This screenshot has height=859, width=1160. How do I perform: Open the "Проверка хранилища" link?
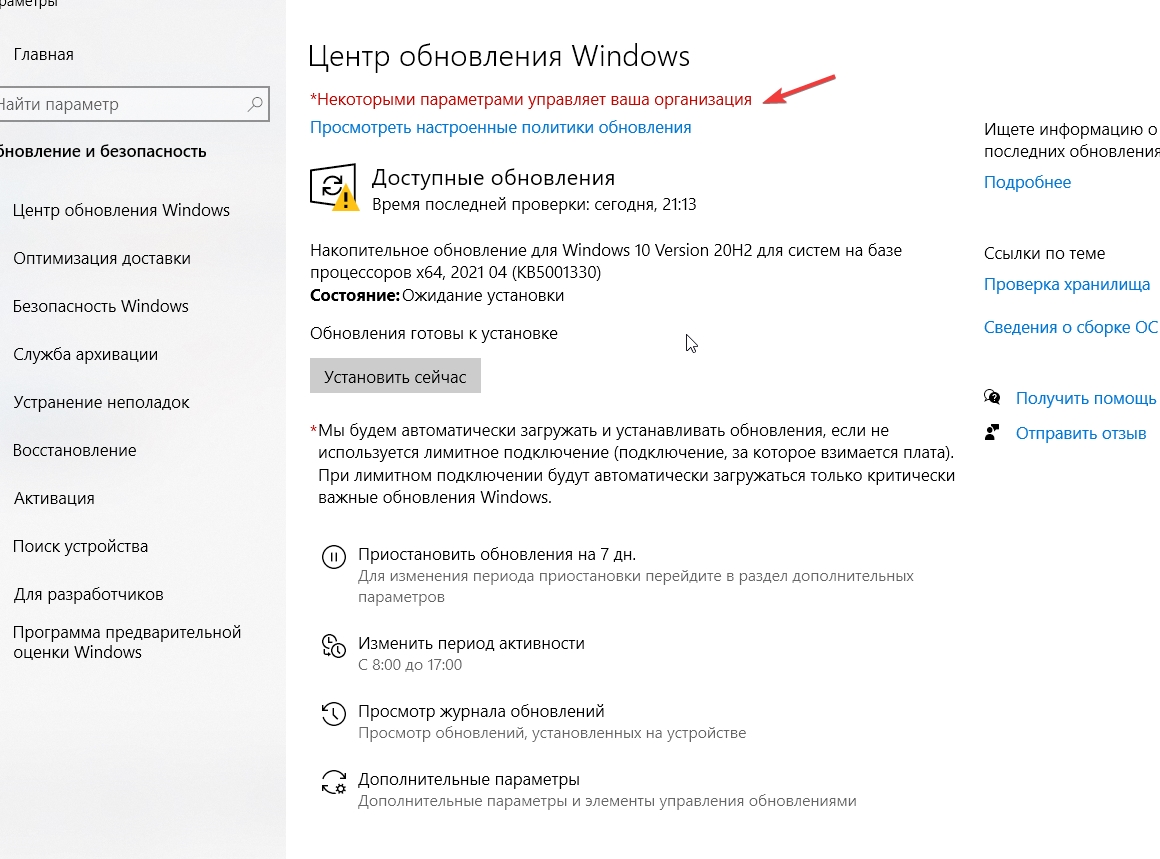[1066, 285]
